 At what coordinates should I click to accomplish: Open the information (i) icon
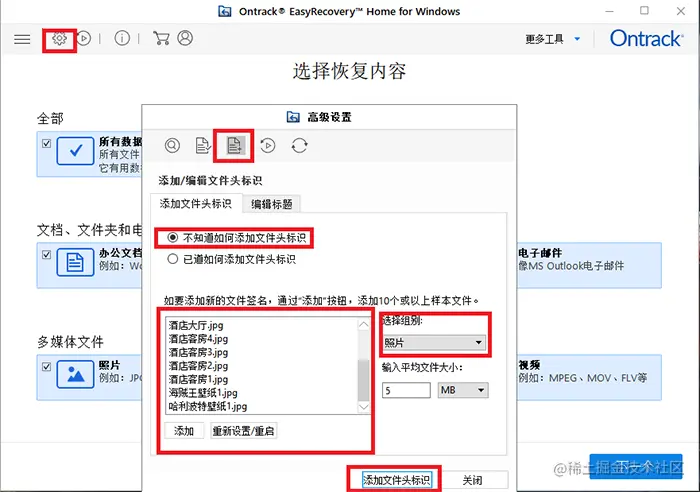click(122, 38)
